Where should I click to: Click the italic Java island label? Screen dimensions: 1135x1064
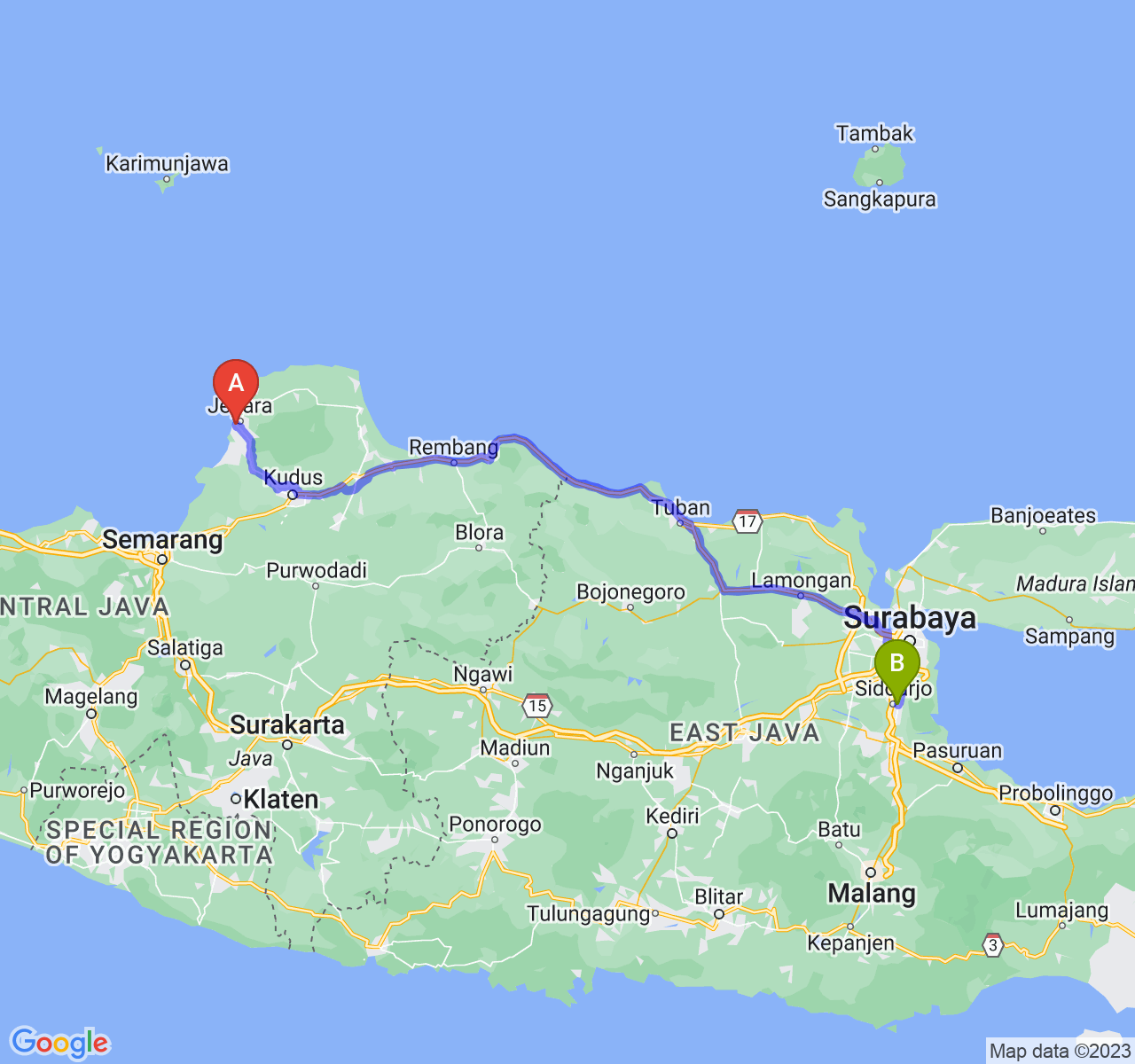(x=250, y=759)
